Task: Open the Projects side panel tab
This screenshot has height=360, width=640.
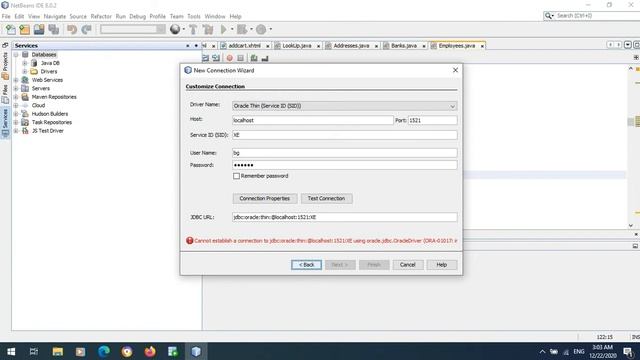Action: tap(5, 65)
